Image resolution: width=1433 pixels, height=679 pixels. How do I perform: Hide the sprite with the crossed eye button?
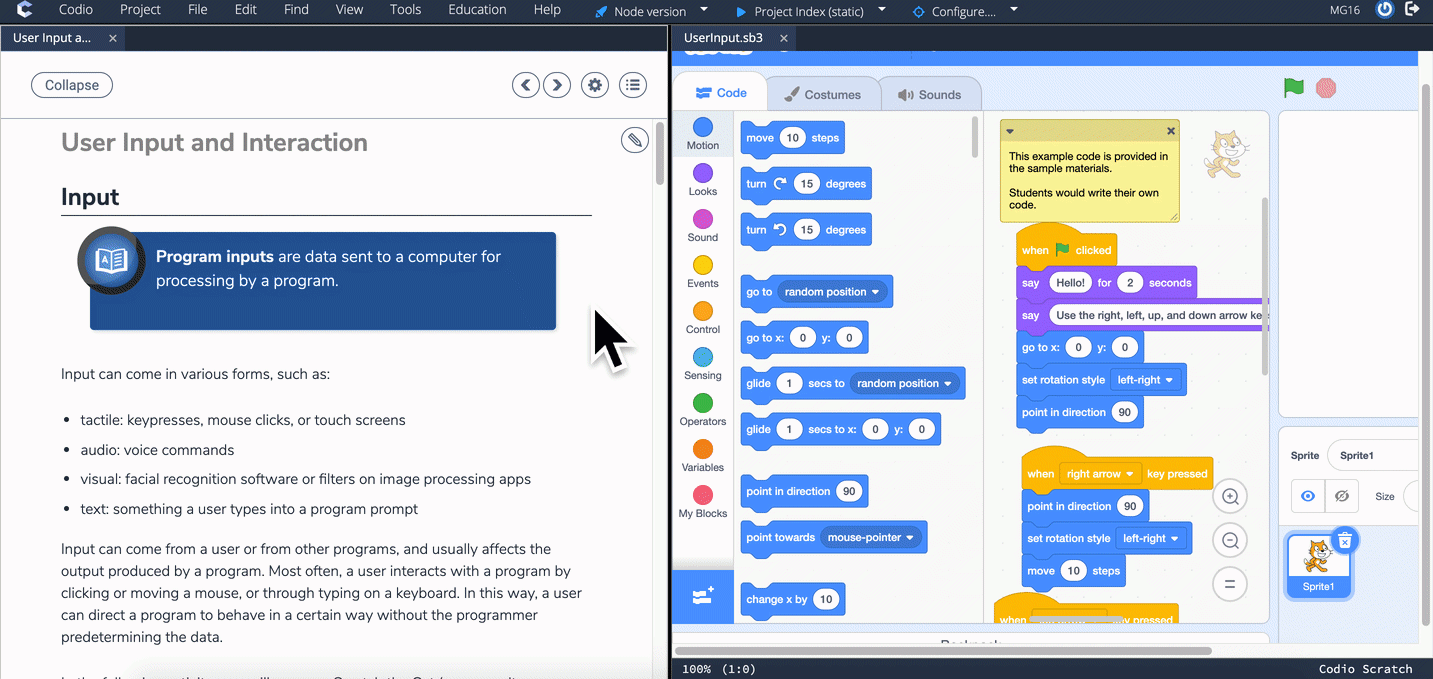point(1342,496)
